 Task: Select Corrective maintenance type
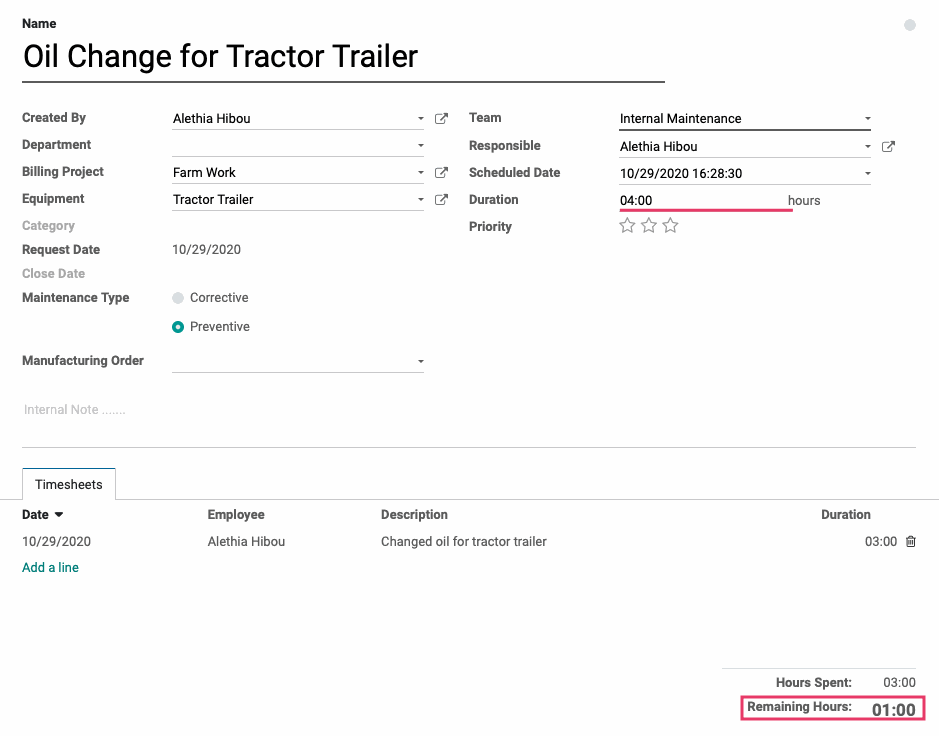pyautogui.click(x=178, y=298)
